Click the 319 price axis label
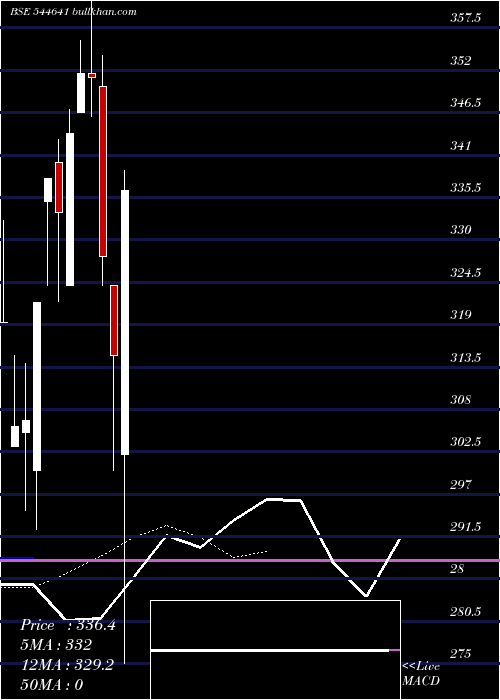Screen dimensions: 500x700 (461, 314)
